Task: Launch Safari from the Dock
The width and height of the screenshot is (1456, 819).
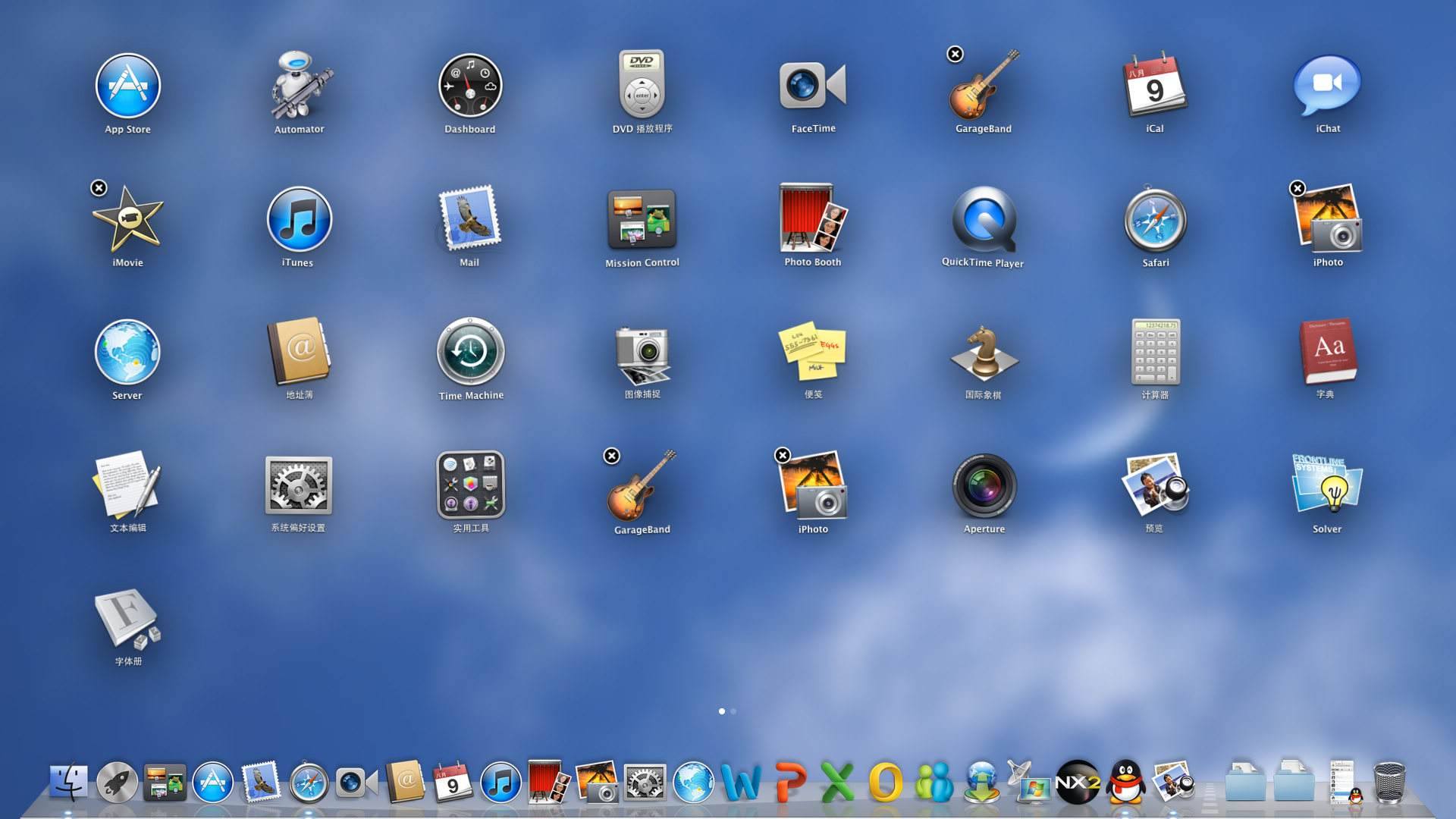Action: [309, 783]
